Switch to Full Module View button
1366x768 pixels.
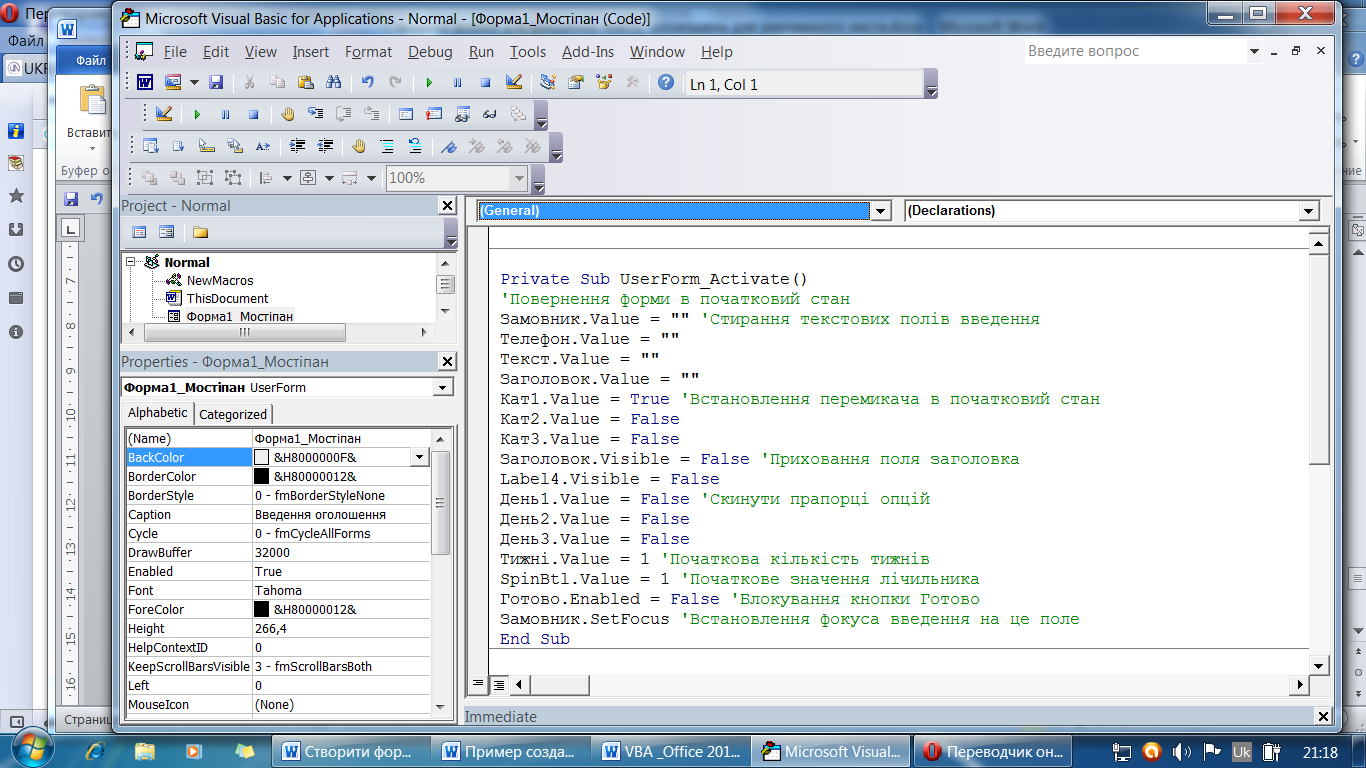pyautogui.click(x=498, y=684)
